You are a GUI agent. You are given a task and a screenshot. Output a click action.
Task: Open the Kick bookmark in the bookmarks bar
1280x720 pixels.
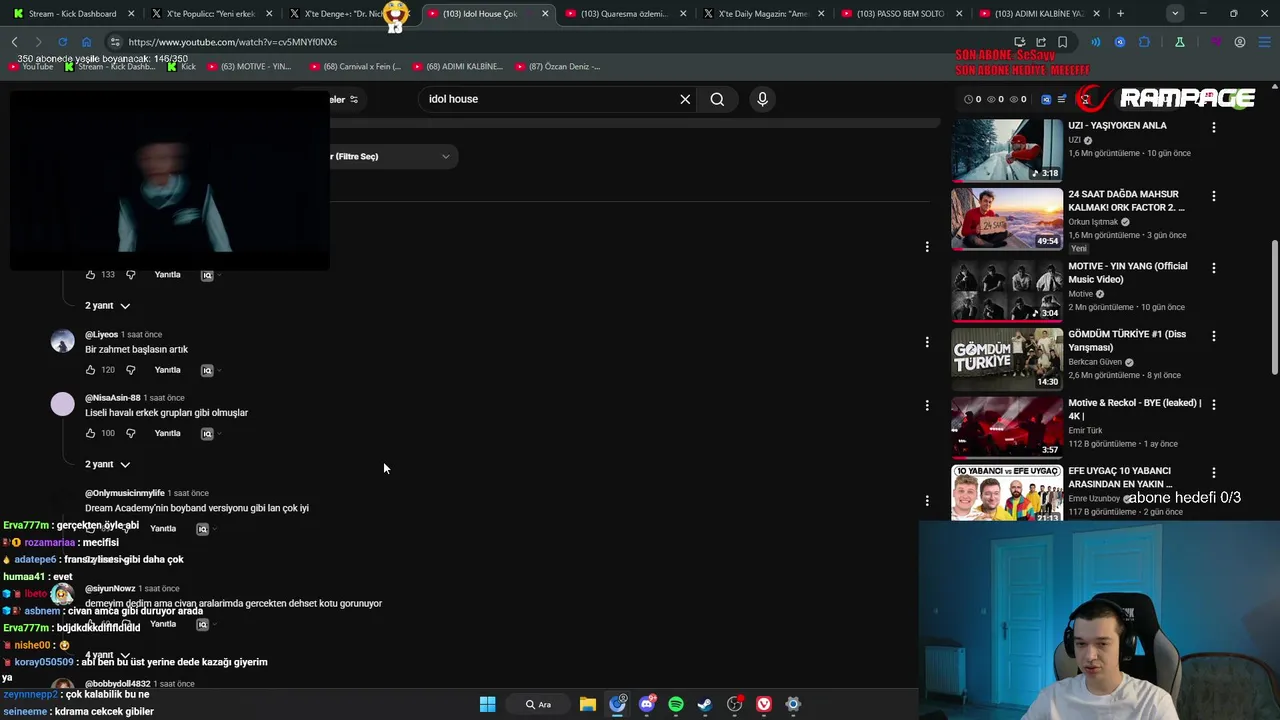click(x=180, y=67)
